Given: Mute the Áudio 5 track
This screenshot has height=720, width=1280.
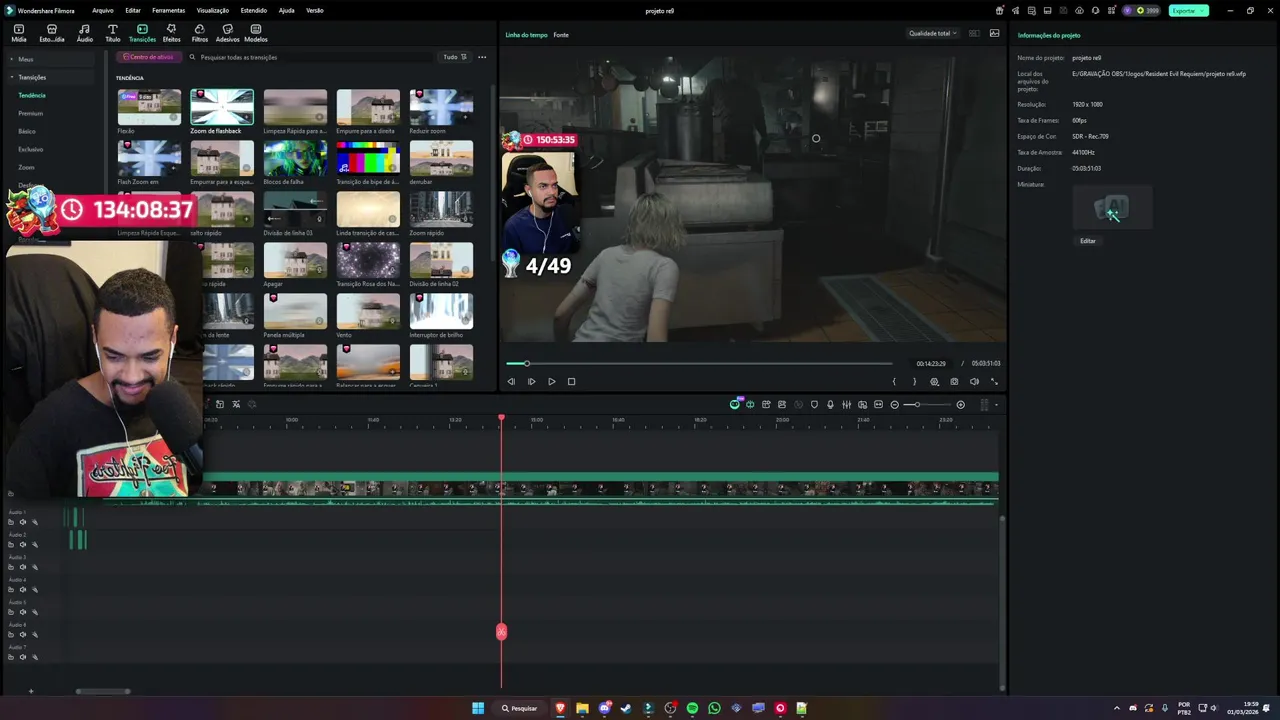Looking at the screenshot, I should tap(23, 612).
